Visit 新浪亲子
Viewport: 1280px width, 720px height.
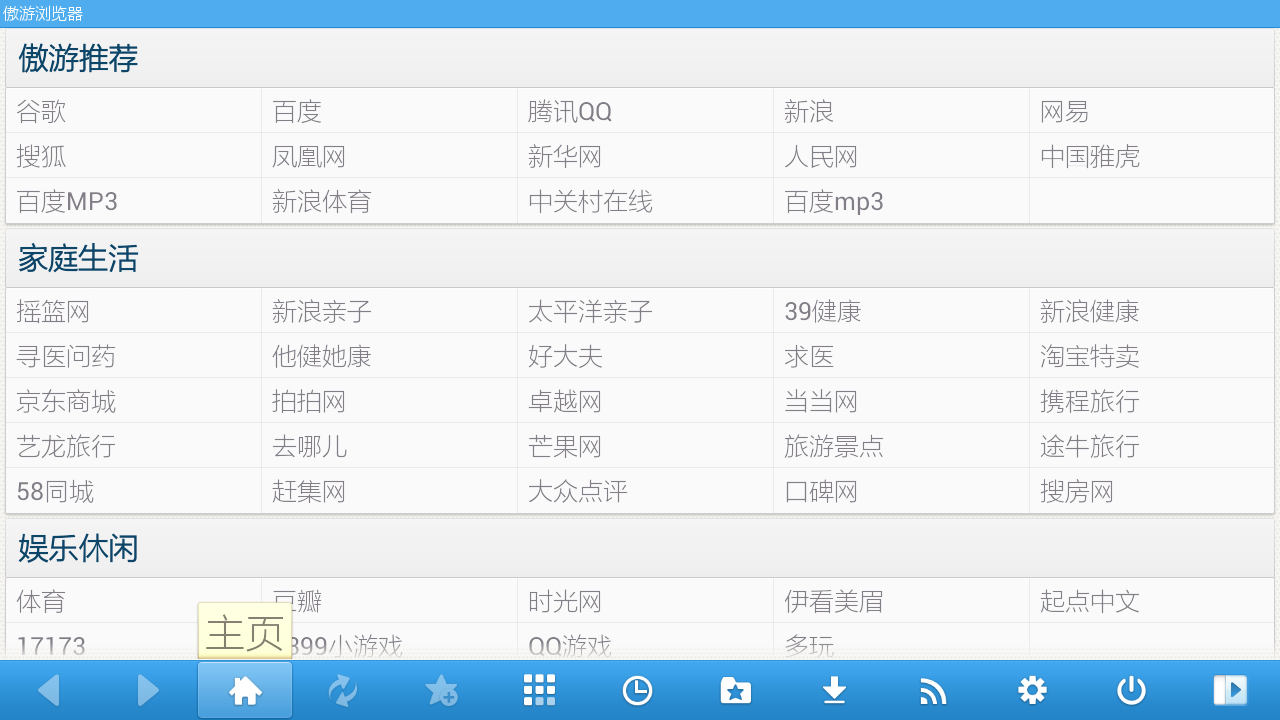pyautogui.click(x=322, y=311)
